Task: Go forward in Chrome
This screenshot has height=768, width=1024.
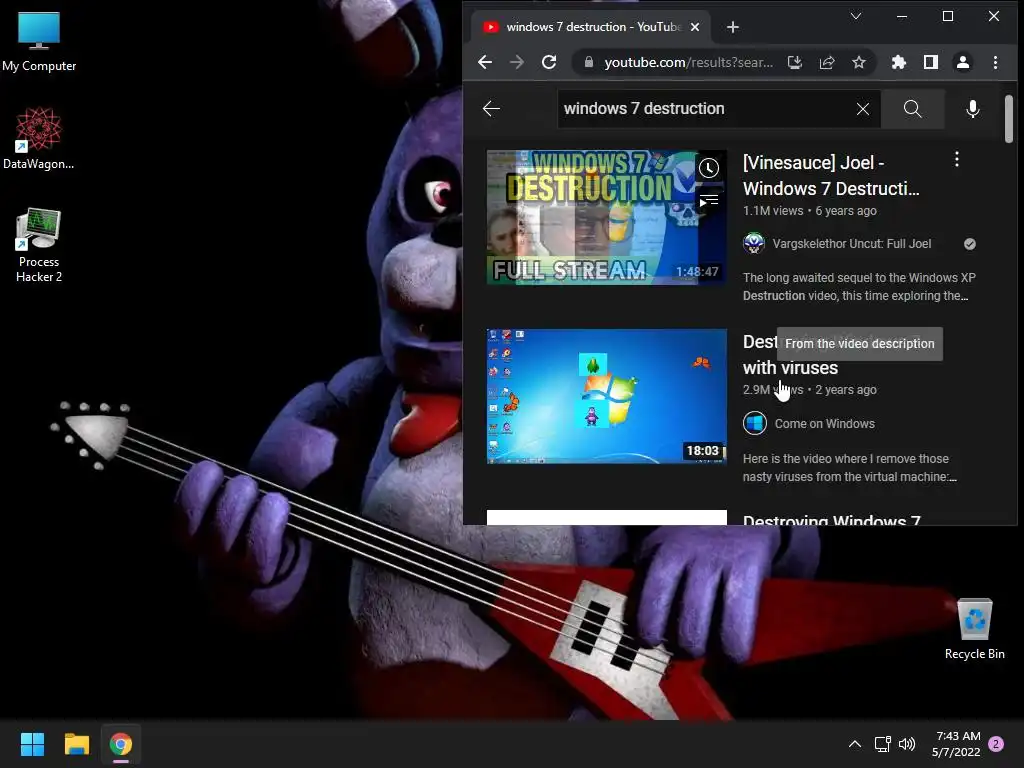Action: click(x=517, y=62)
